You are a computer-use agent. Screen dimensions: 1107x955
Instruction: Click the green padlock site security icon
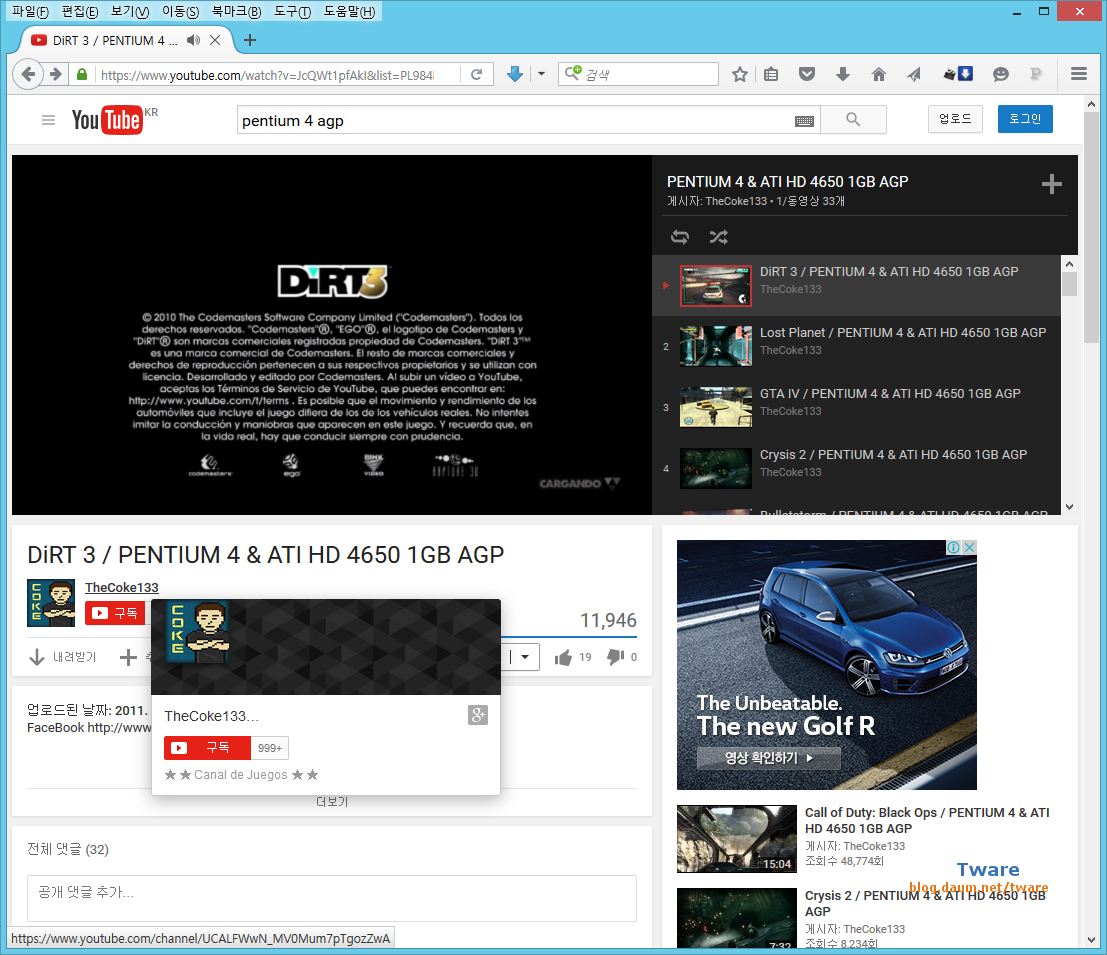click(82, 74)
